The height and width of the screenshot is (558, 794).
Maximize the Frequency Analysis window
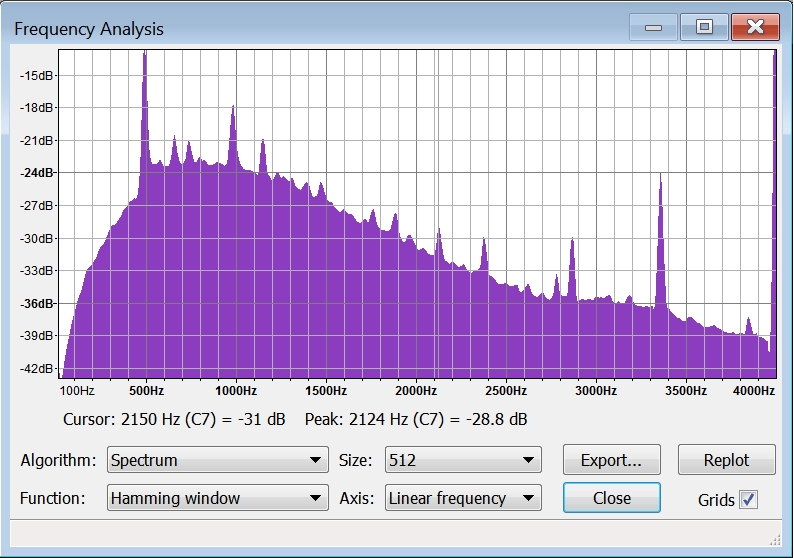[x=704, y=27]
